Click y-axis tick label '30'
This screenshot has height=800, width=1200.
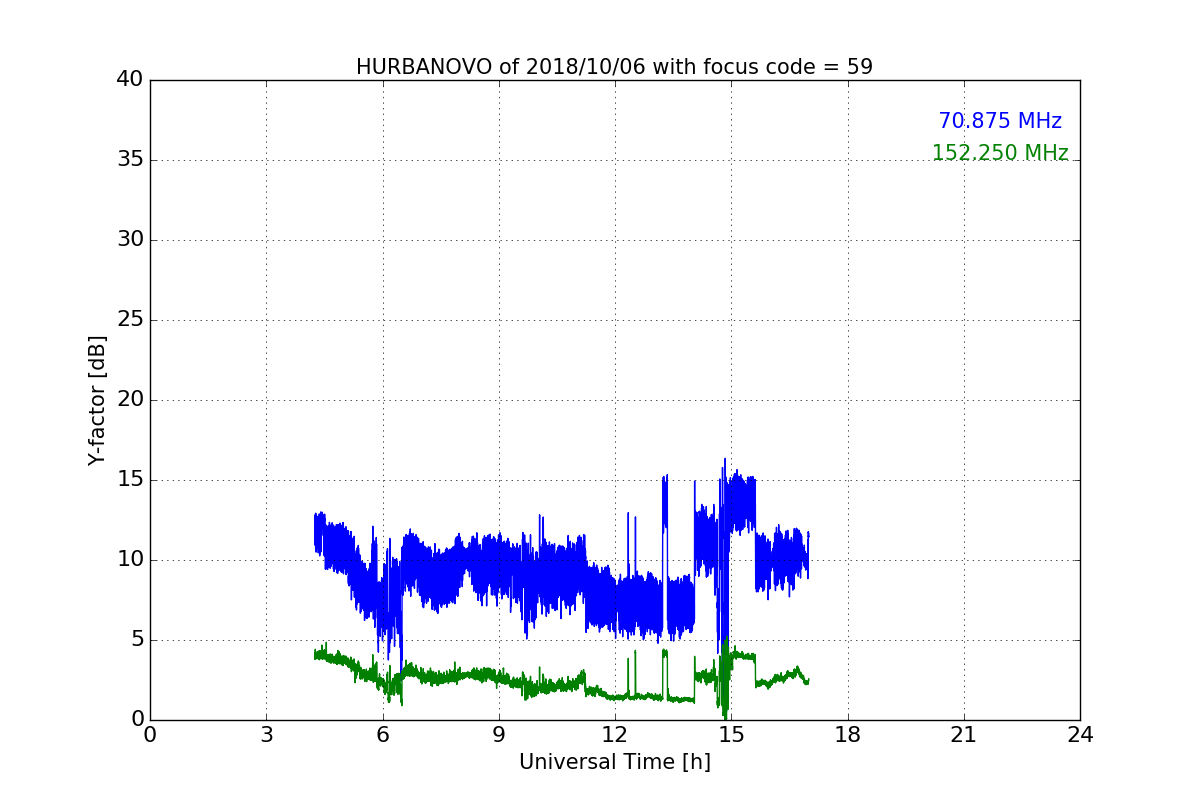[130, 240]
